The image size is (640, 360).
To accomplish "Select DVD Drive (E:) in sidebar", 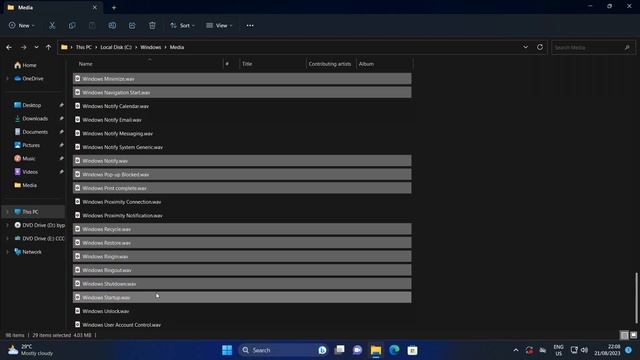I will coord(39,238).
